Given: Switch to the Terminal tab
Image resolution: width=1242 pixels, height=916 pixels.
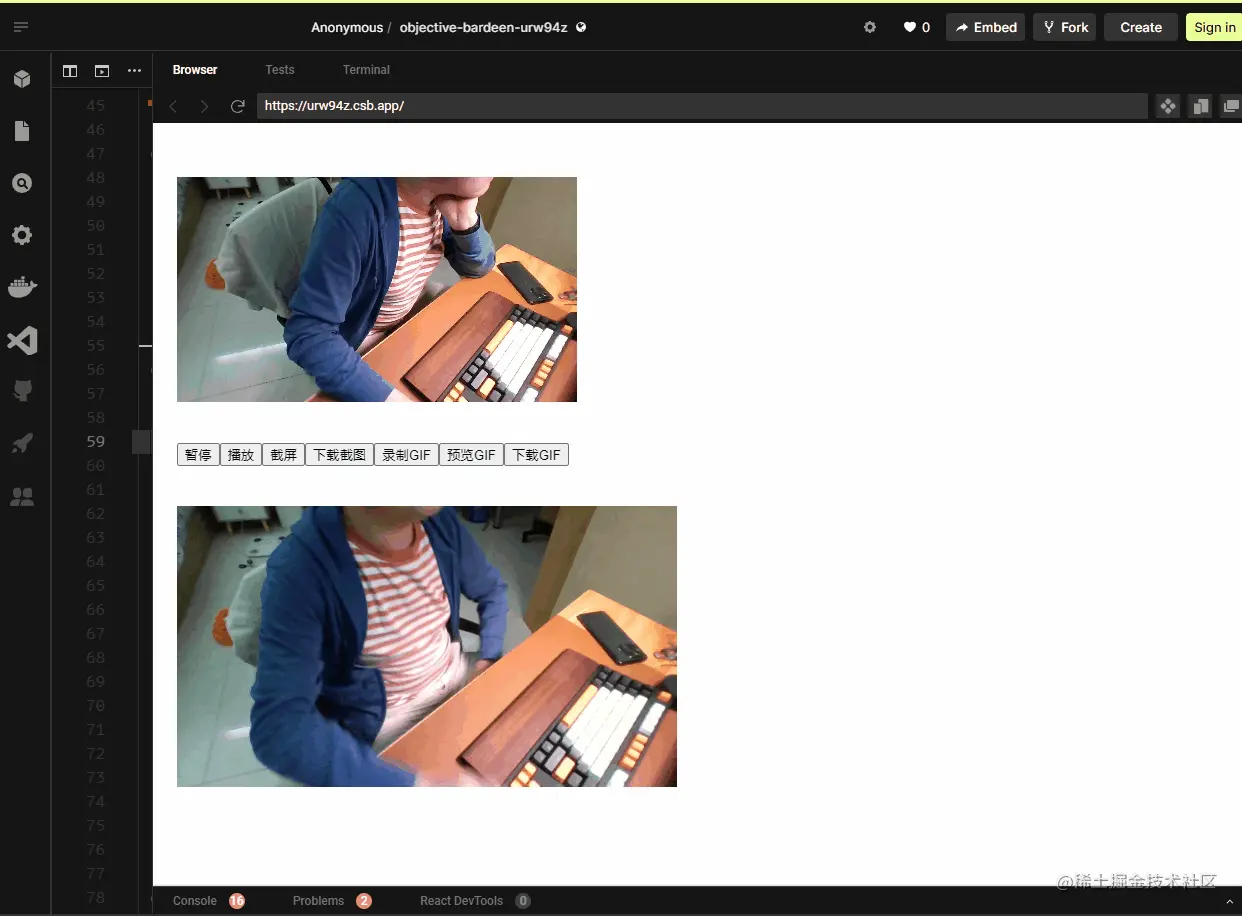Looking at the screenshot, I should point(365,70).
